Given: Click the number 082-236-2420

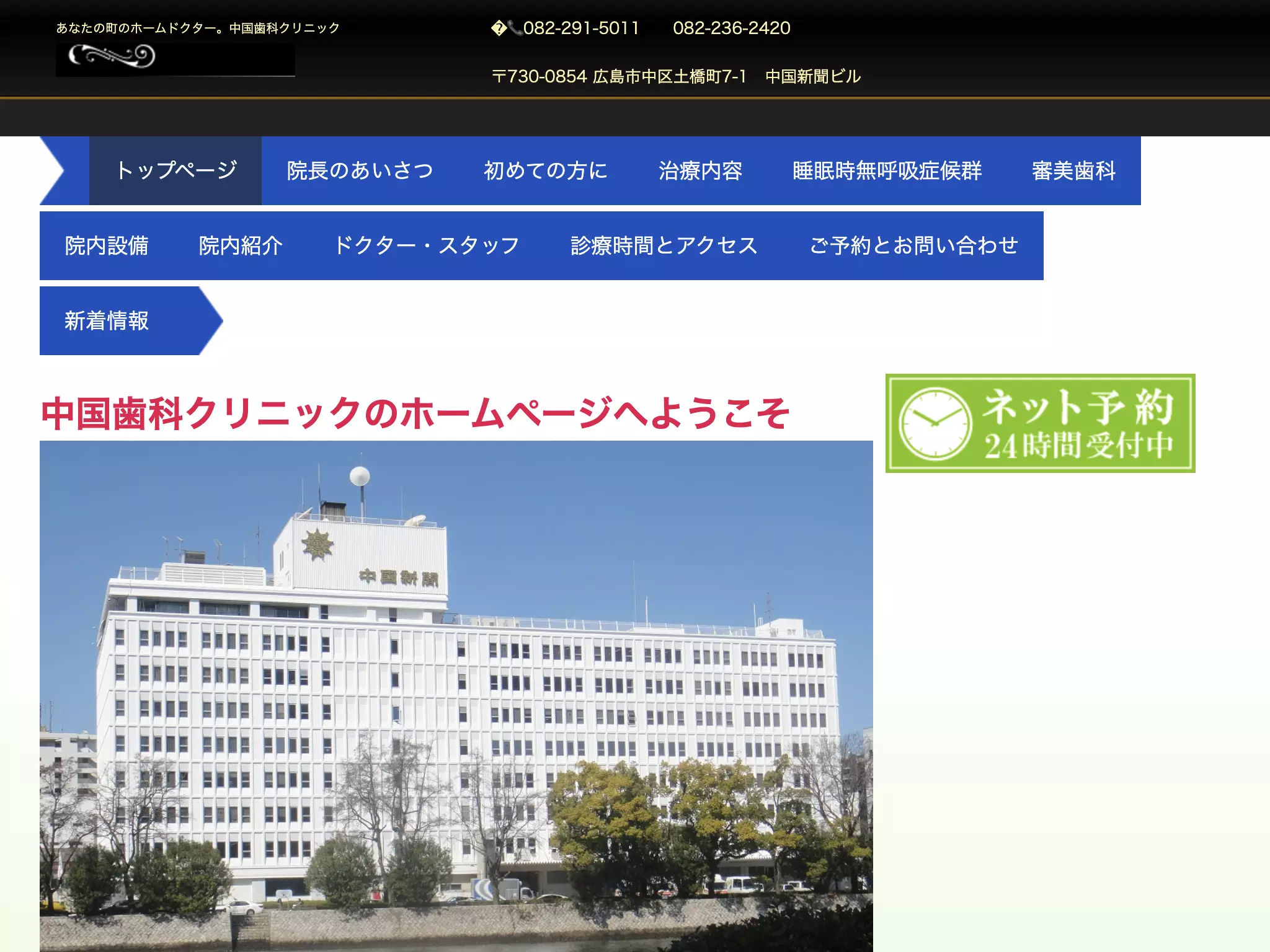Looking at the screenshot, I should [x=732, y=28].
